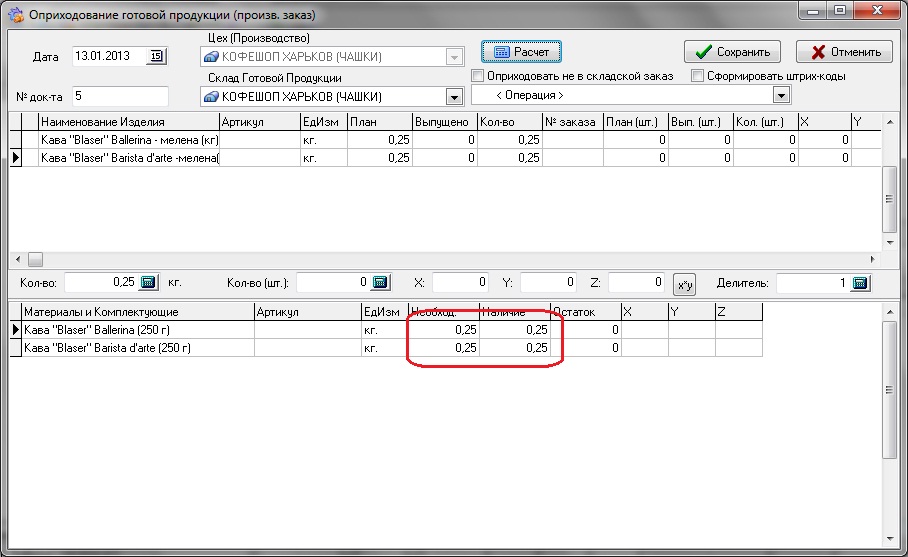
Task: Cancel using the Отменить button
Action: pos(844,52)
